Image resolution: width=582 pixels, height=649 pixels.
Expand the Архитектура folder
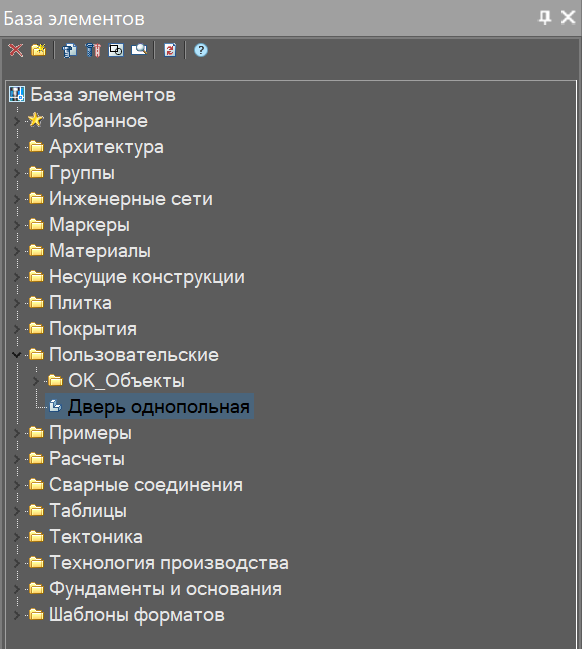[17, 147]
